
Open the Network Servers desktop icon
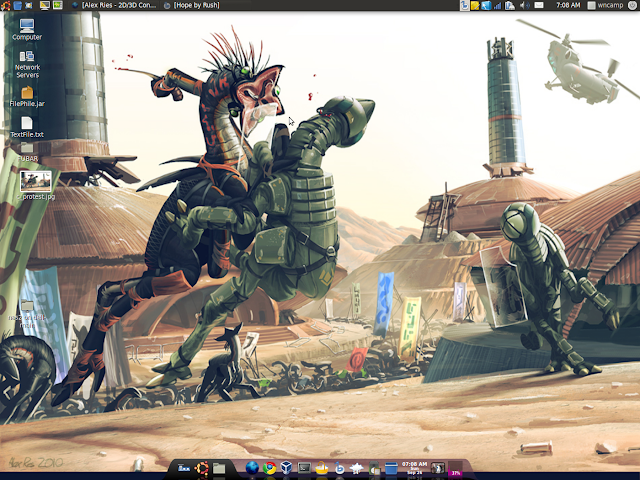coord(27,64)
